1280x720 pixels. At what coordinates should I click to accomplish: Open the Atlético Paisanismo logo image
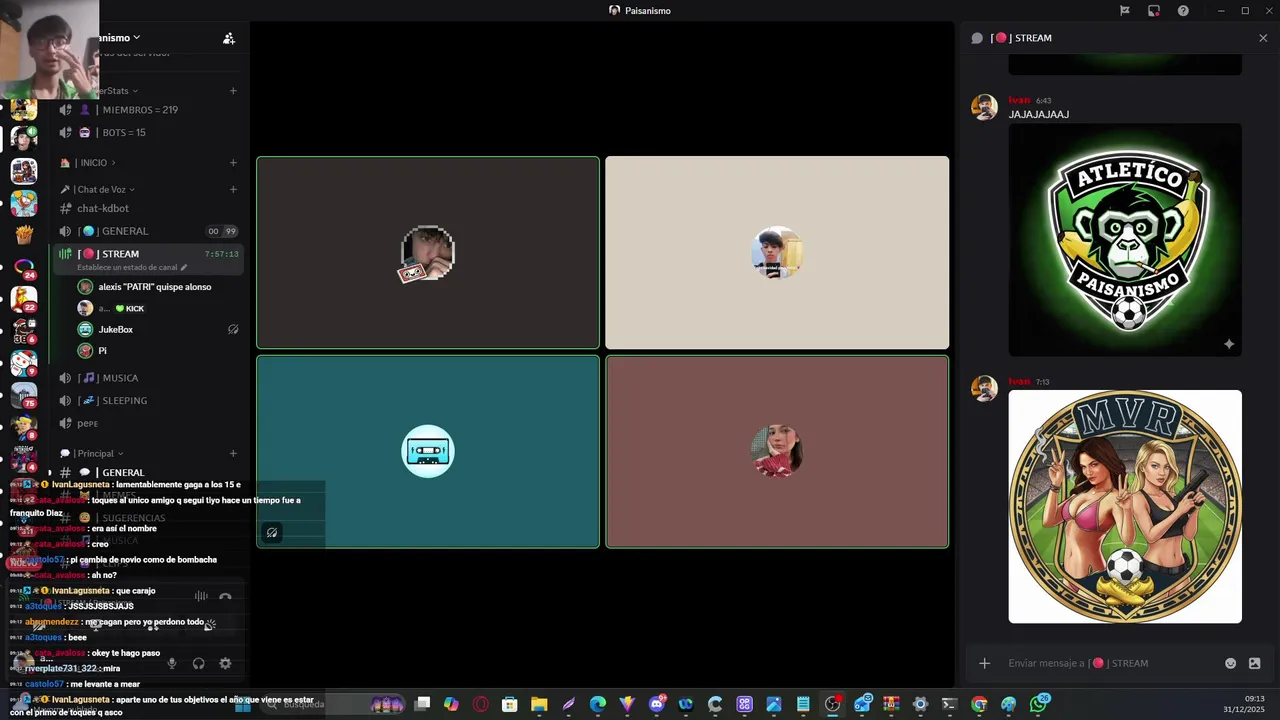pyautogui.click(x=1125, y=240)
